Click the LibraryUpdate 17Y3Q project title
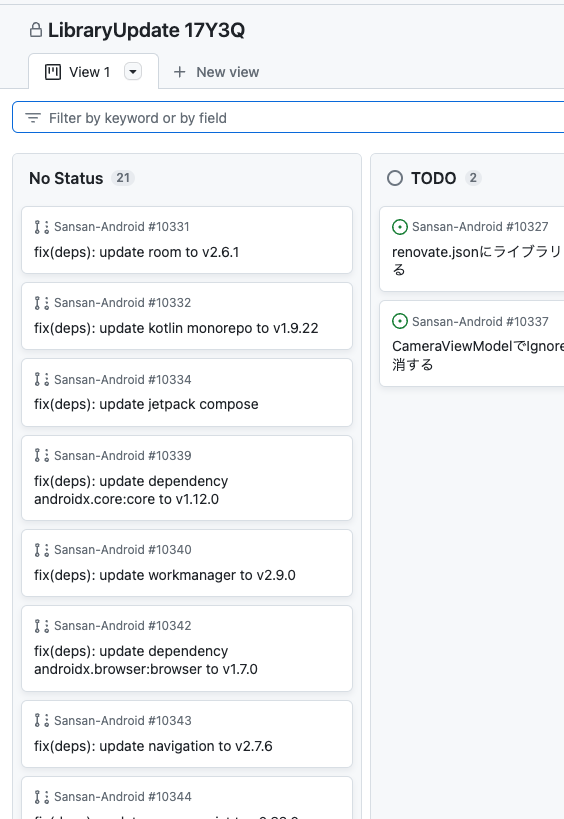Image resolution: width=564 pixels, height=819 pixels. 146,30
